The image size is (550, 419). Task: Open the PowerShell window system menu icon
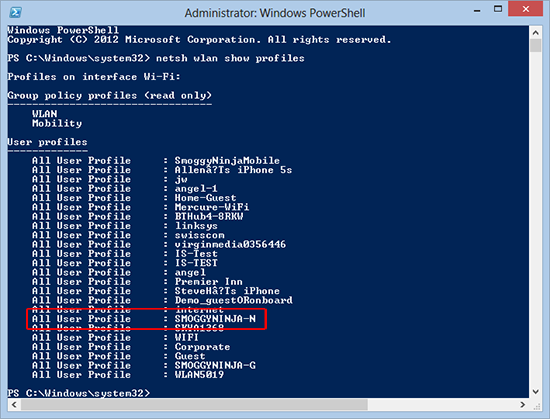(15, 13)
